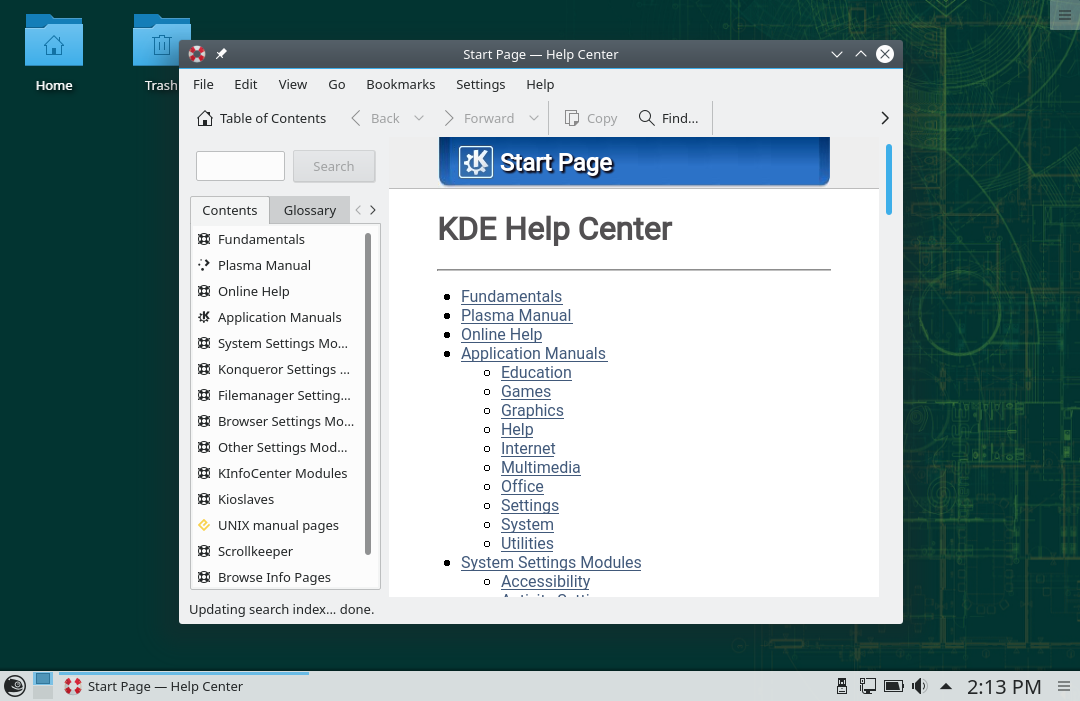Open the Go menu
Image resolution: width=1080 pixels, height=701 pixels.
coord(337,85)
